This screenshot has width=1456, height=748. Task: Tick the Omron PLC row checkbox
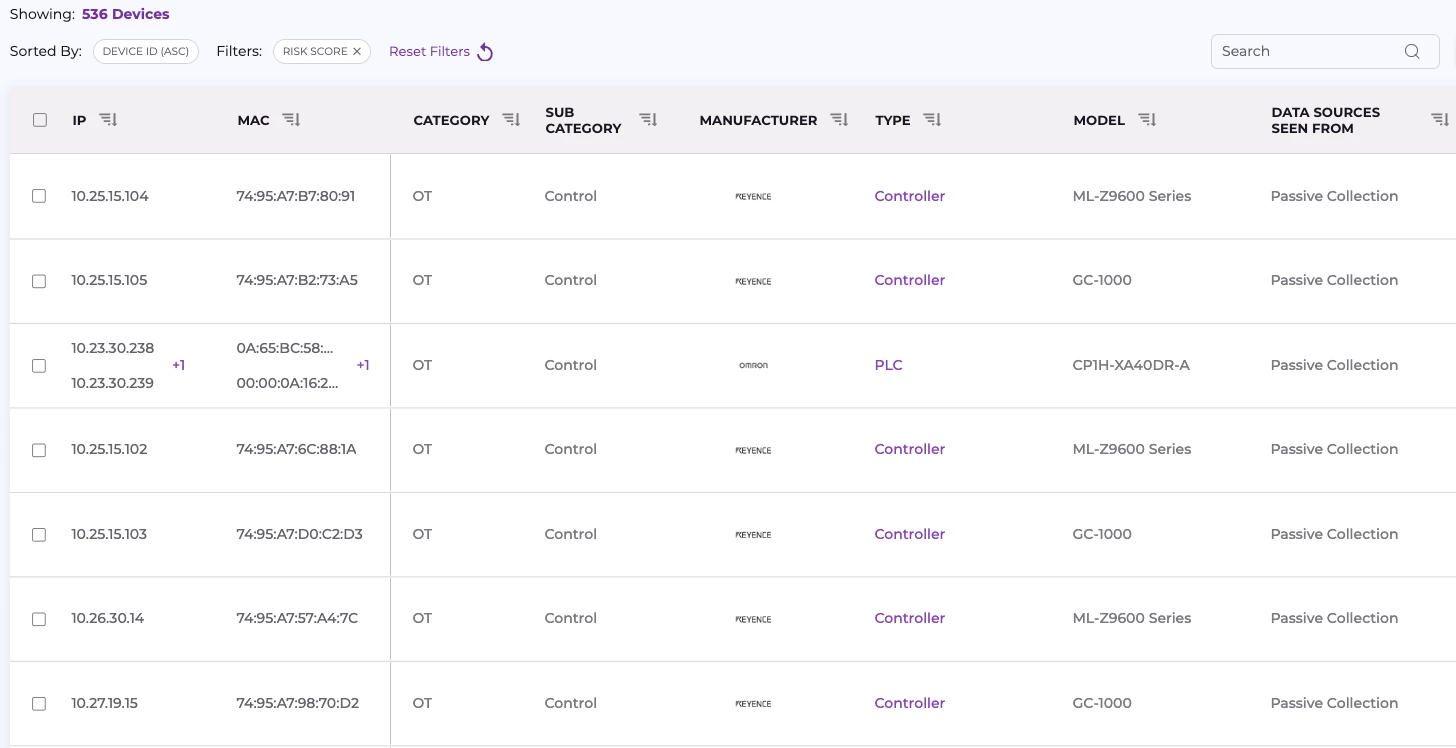click(x=39, y=366)
